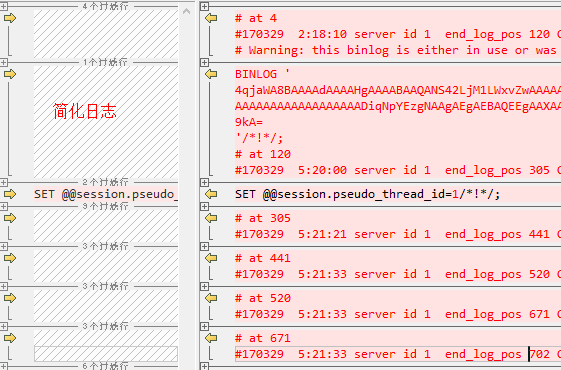Click the copy-left arrow beside "BINLOG '" line
Viewport: 561px width, 370px height.
pos(211,74)
